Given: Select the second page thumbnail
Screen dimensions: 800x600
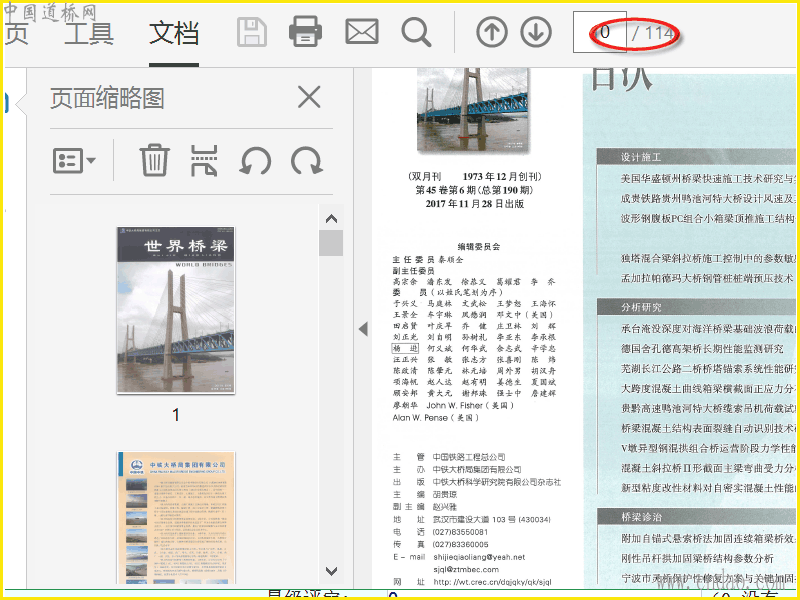Looking at the screenshot, I should [176, 517].
